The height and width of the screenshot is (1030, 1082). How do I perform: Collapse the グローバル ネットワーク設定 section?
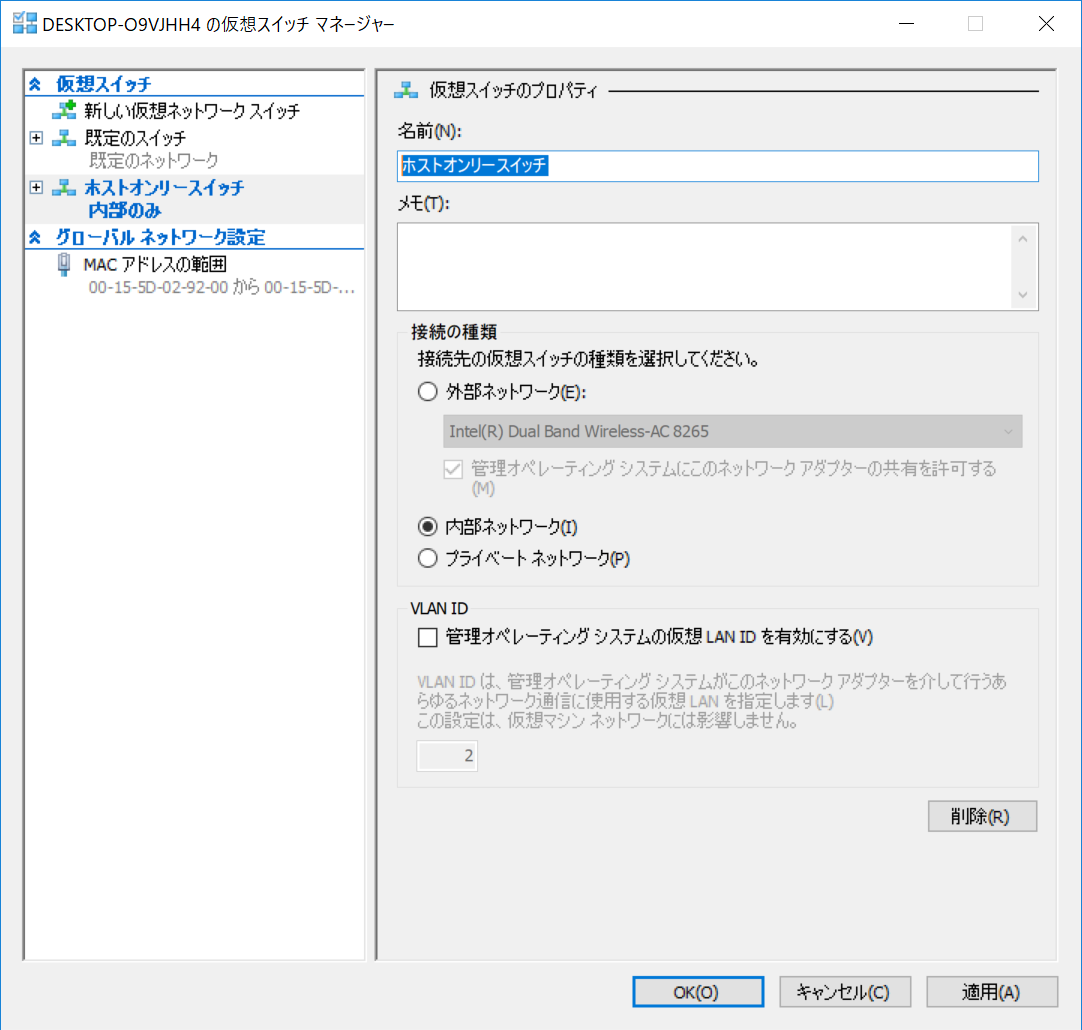coord(35,237)
